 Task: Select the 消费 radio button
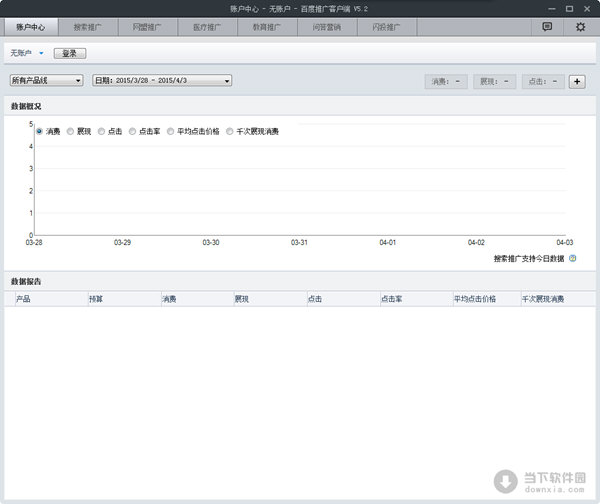coord(39,131)
